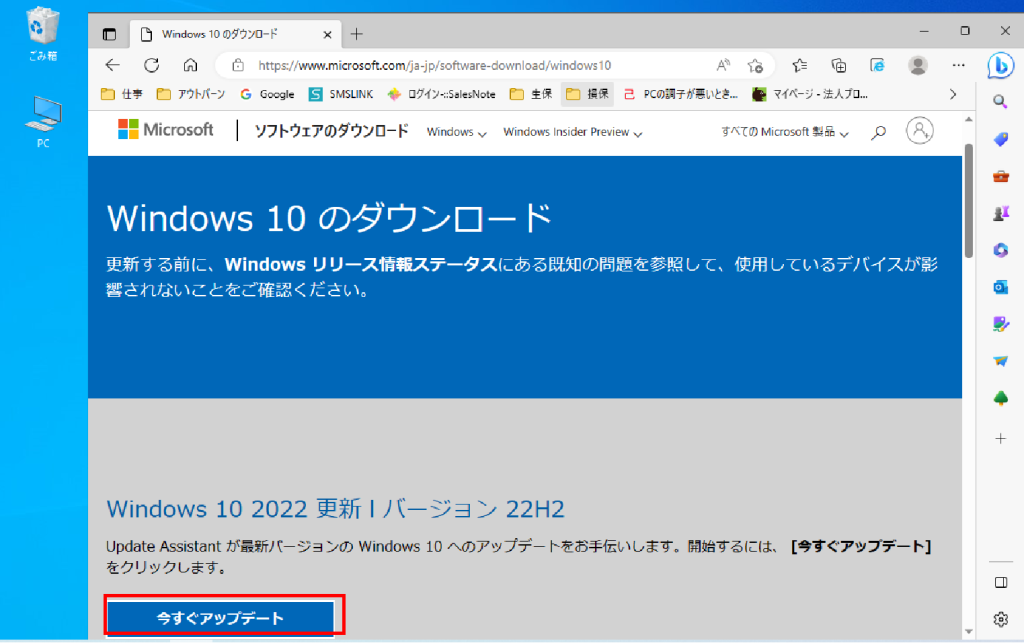Open the sidebar Microsoft 365 icon

(x=1000, y=250)
